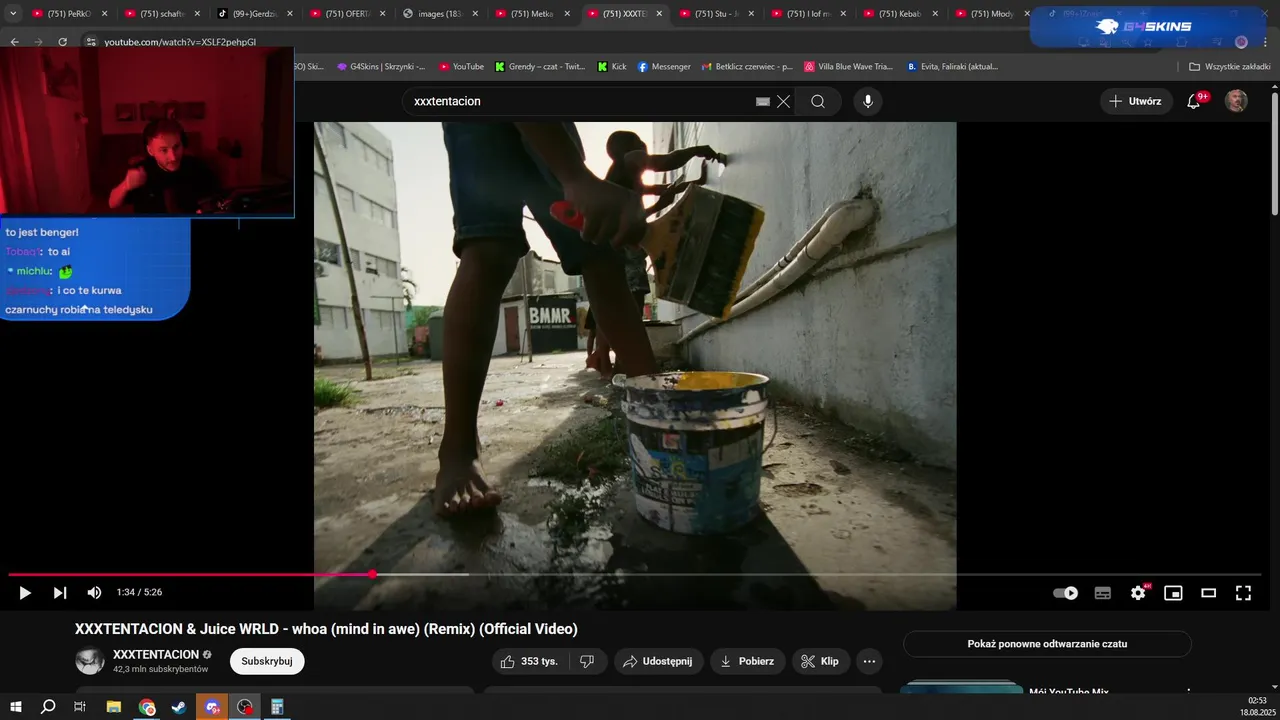Click the address bar URL
Viewport: 1280px width, 720px height.
(180, 42)
